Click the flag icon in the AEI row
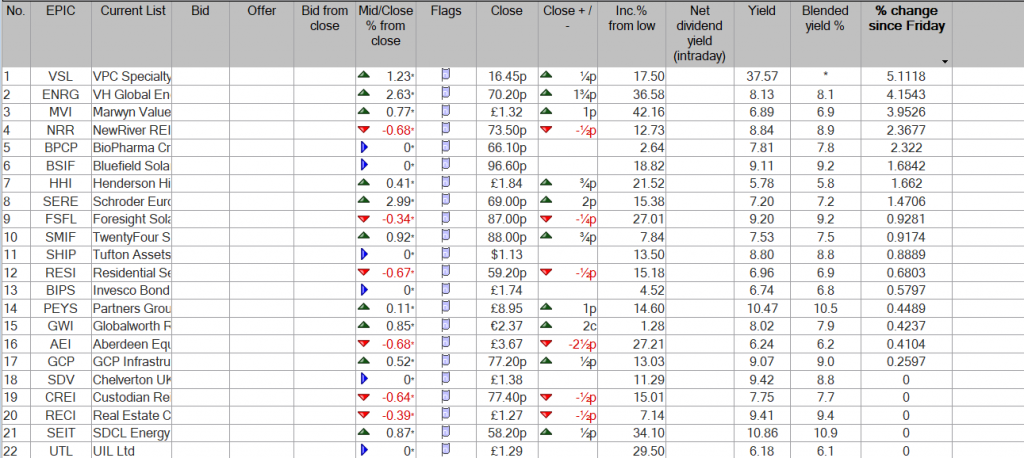Image resolution: width=1024 pixels, height=458 pixels. point(446,342)
